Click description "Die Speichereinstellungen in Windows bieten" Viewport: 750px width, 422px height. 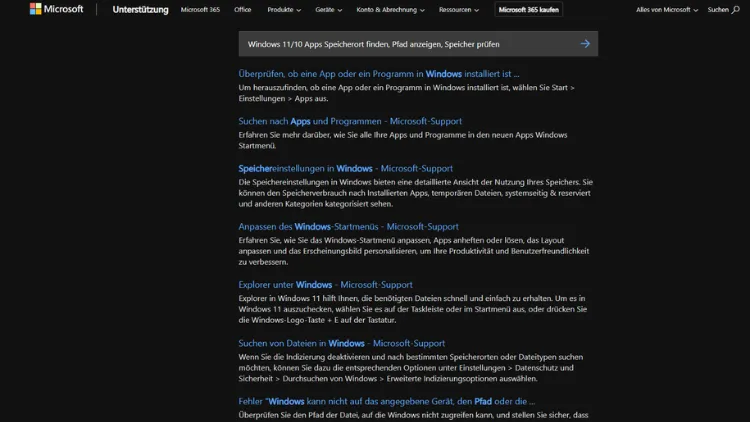tap(416, 193)
